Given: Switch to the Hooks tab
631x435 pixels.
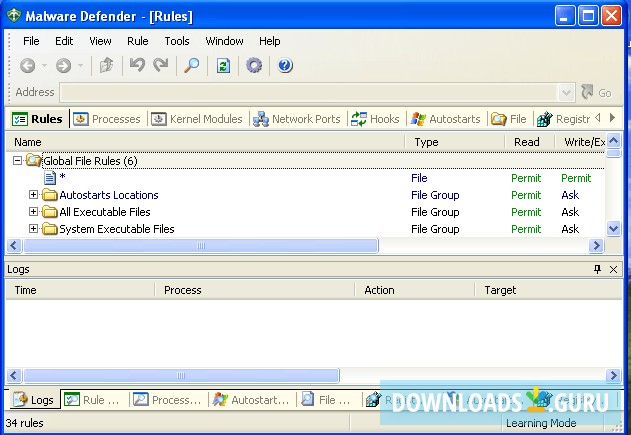Looking at the screenshot, I should click(375, 119).
